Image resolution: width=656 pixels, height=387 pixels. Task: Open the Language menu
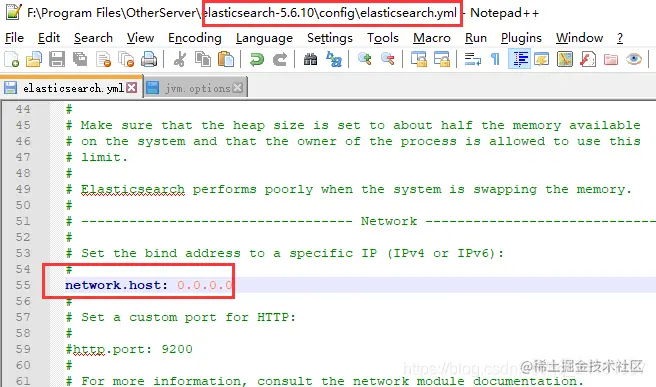pos(264,38)
